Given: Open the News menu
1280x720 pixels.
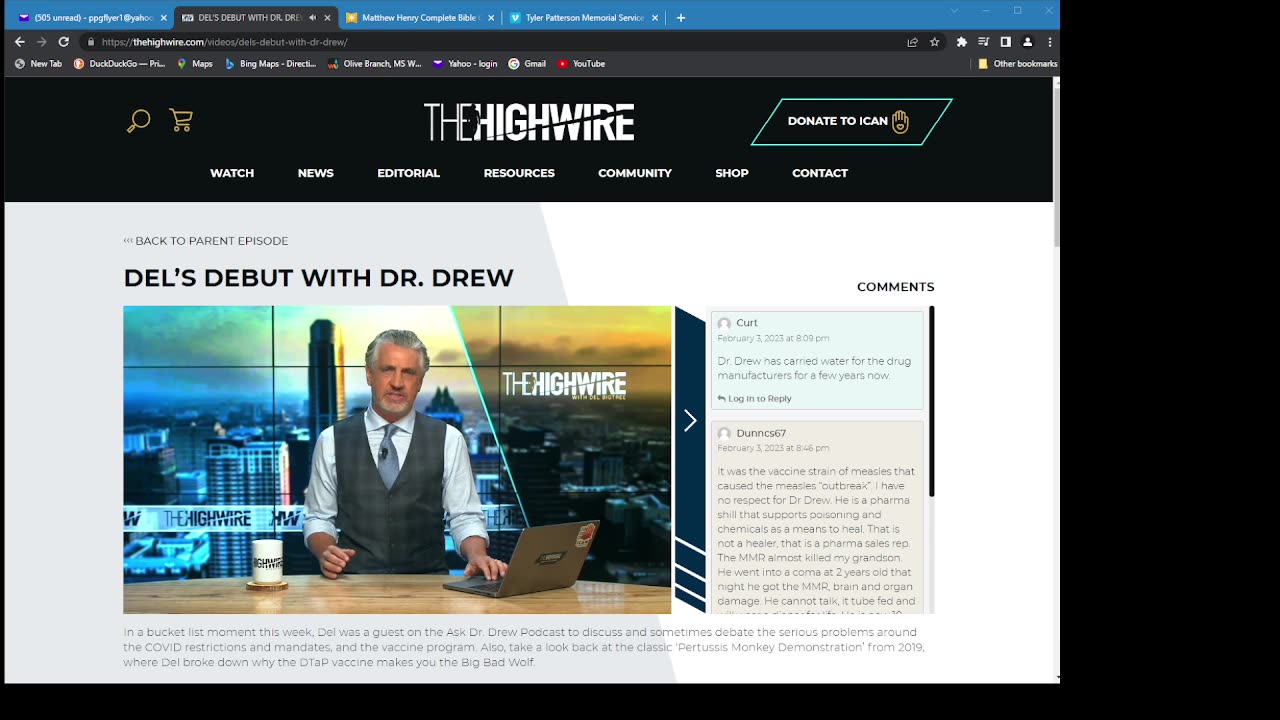Looking at the screenshot, I should pyautogui.click(x=316, y=173).
